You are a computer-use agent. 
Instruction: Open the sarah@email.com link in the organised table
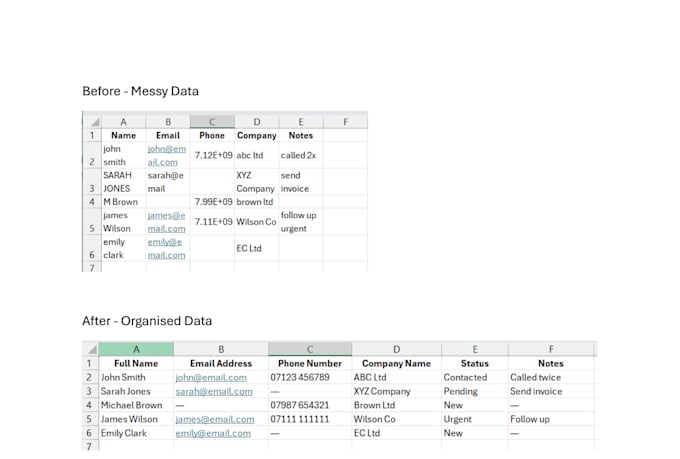click(x=214, y=391)
